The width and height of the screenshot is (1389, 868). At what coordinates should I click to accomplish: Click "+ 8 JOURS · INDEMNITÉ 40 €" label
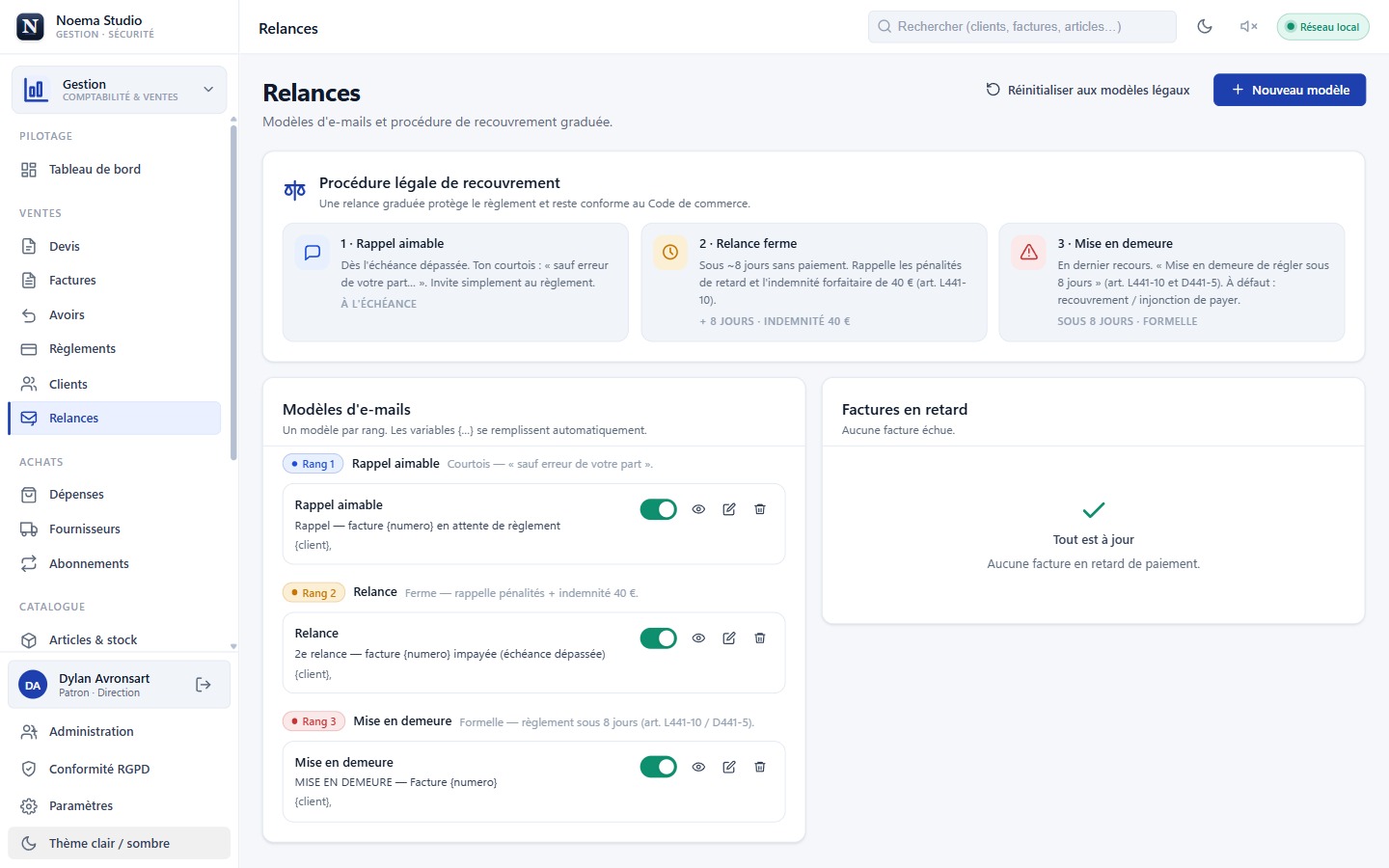click(x=775, y=321)
